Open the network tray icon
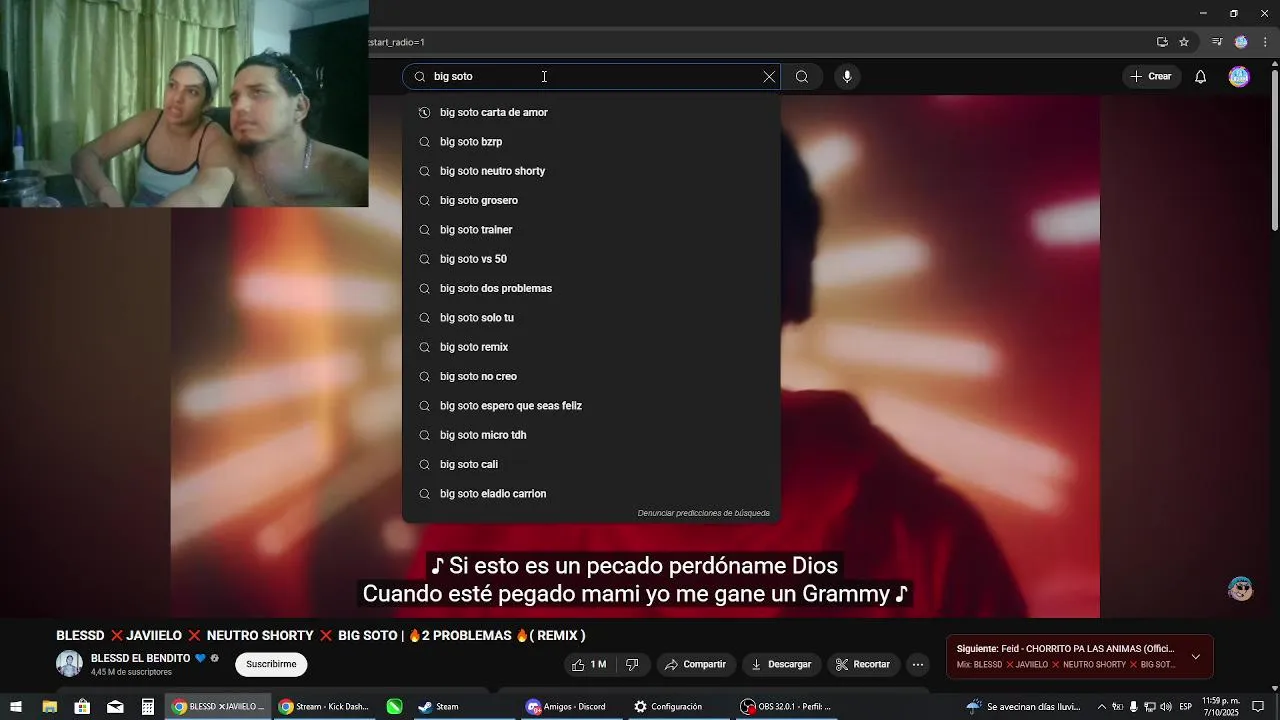 [1150, 706]
